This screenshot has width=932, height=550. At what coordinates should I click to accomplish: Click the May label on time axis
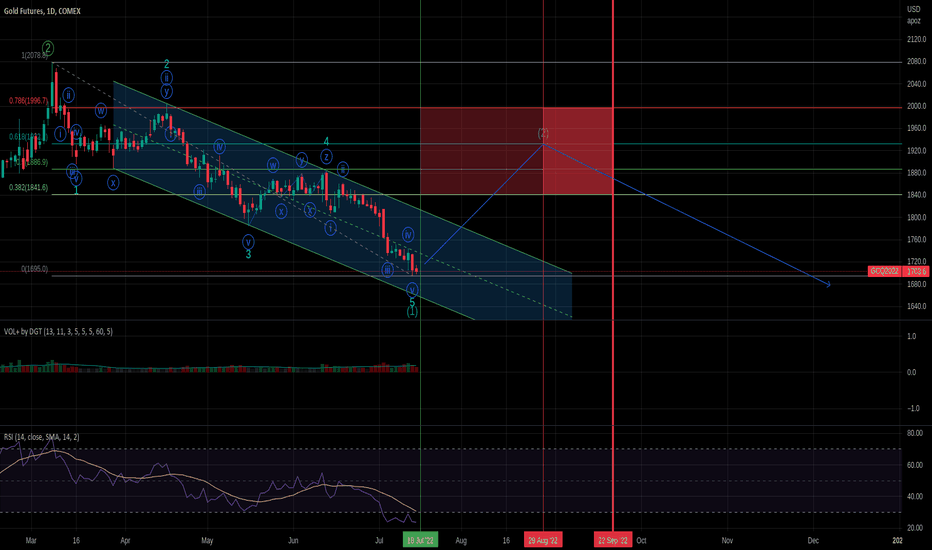click(x=207, y=540)
